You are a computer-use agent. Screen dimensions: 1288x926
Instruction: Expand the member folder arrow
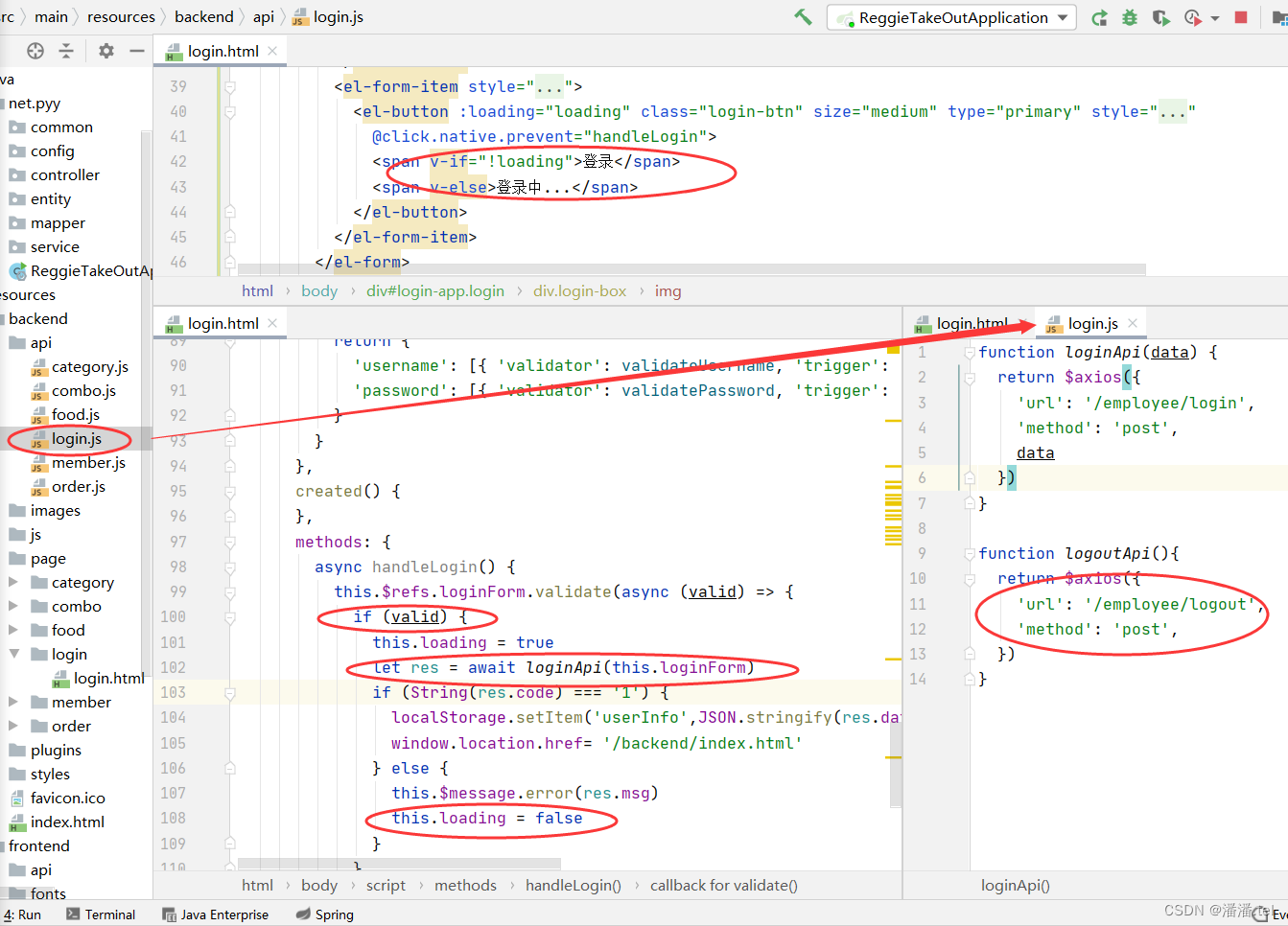coord(13,702)
